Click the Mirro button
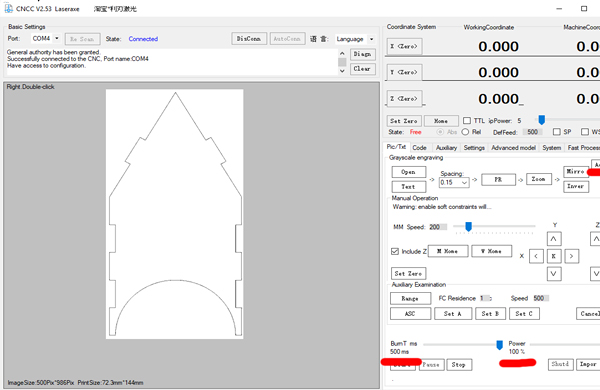The width and height of the screenshot is (600, 390). coord(576,171)
